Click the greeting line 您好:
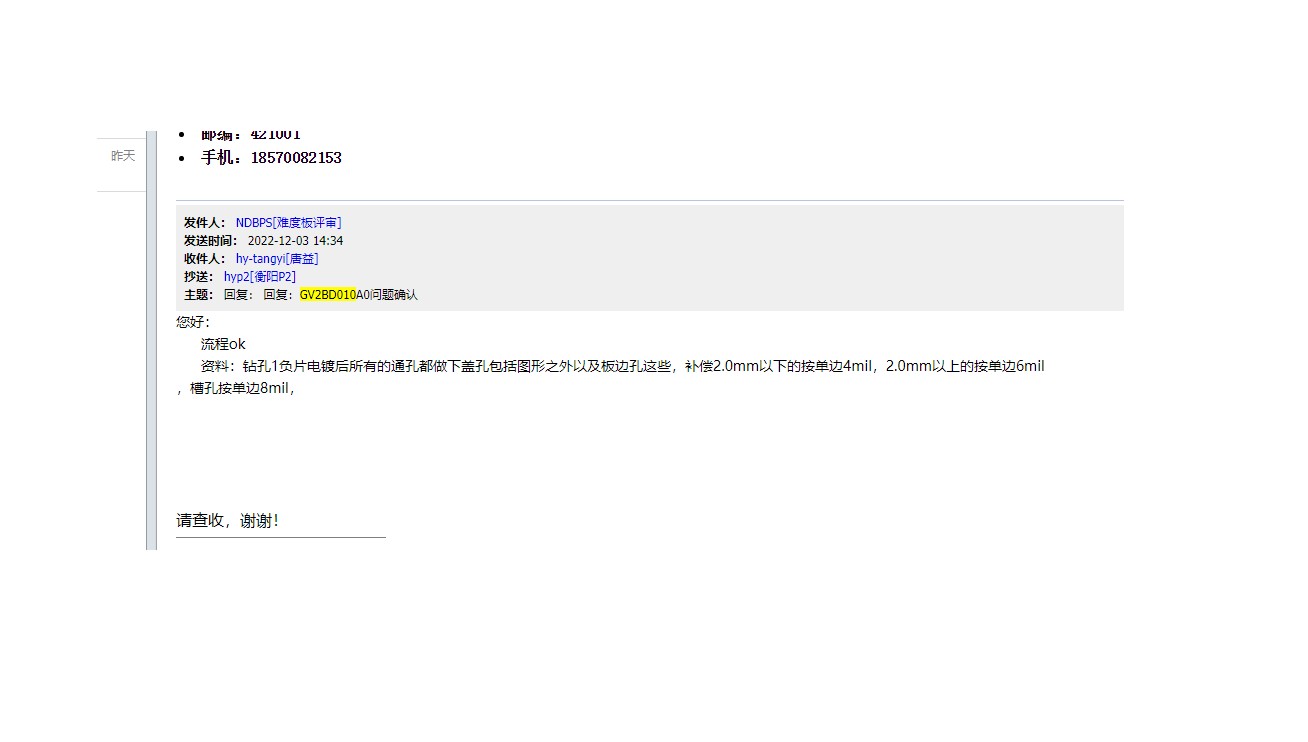 coord(193,322)
